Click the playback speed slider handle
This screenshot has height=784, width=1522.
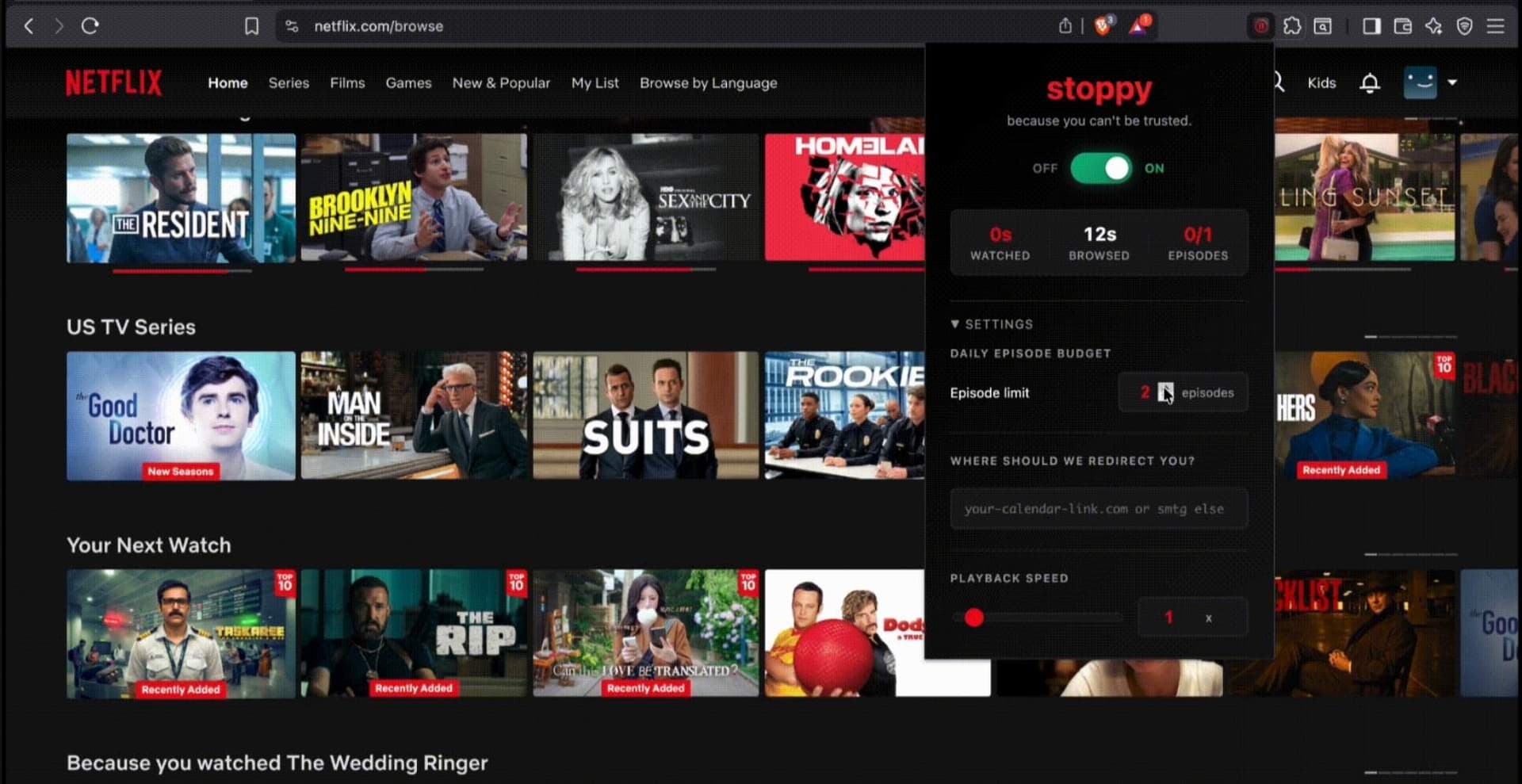point(974,618)
